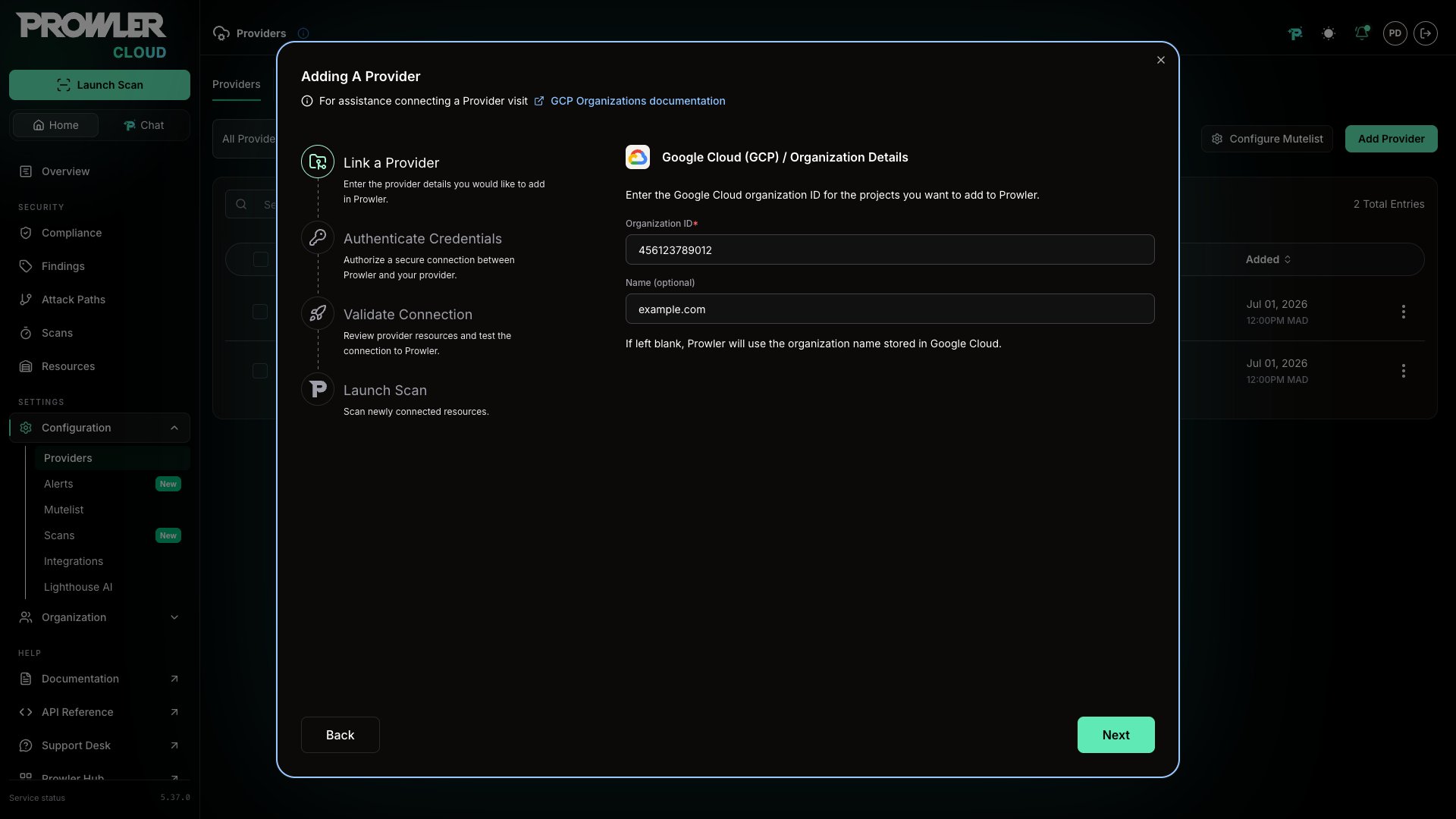Open the Chat tab in sidebar
This screenshot has height=819, width=1456.
(x=144, y=125)
